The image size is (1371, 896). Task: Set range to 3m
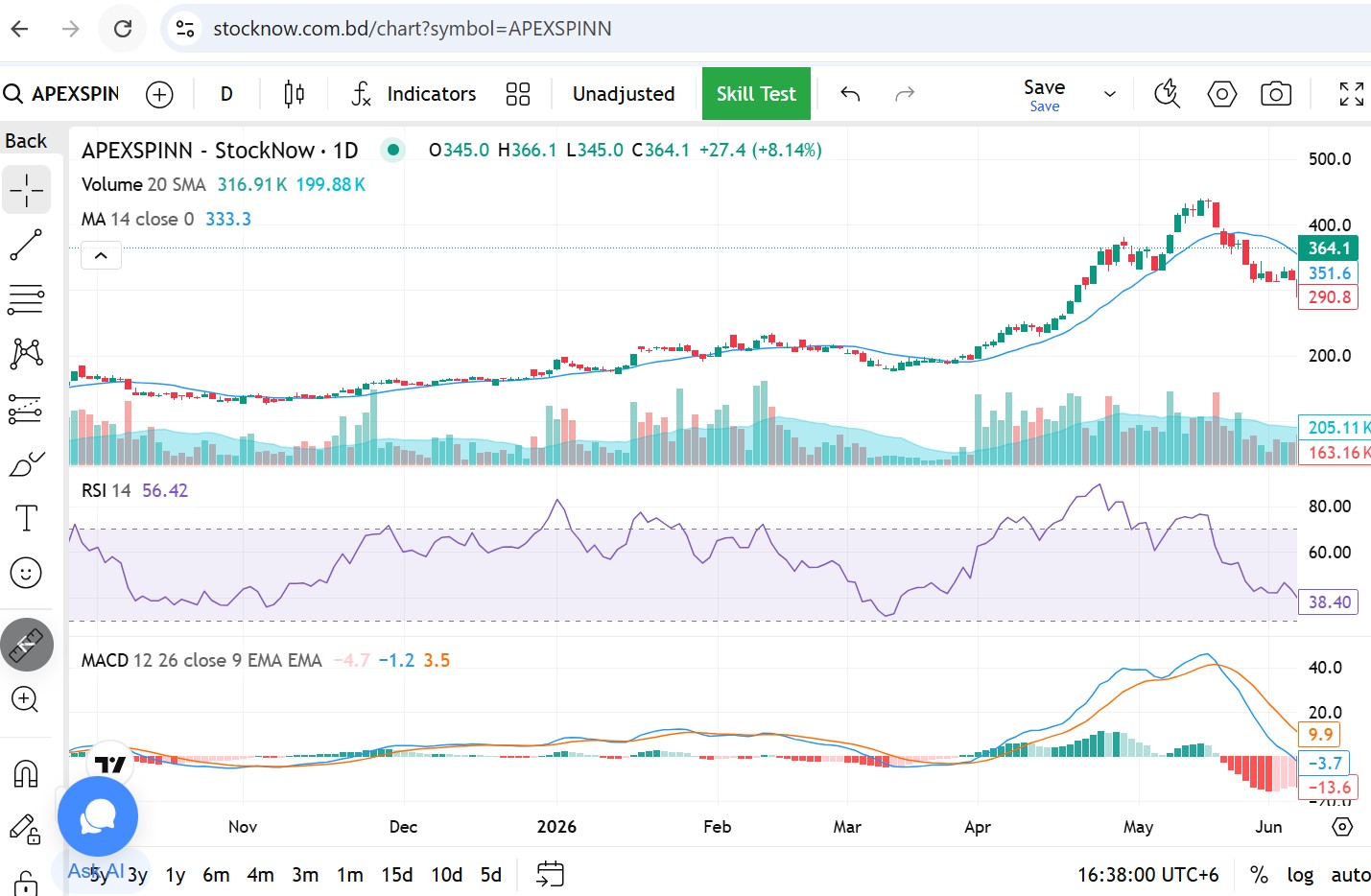[x=305, y=875]
